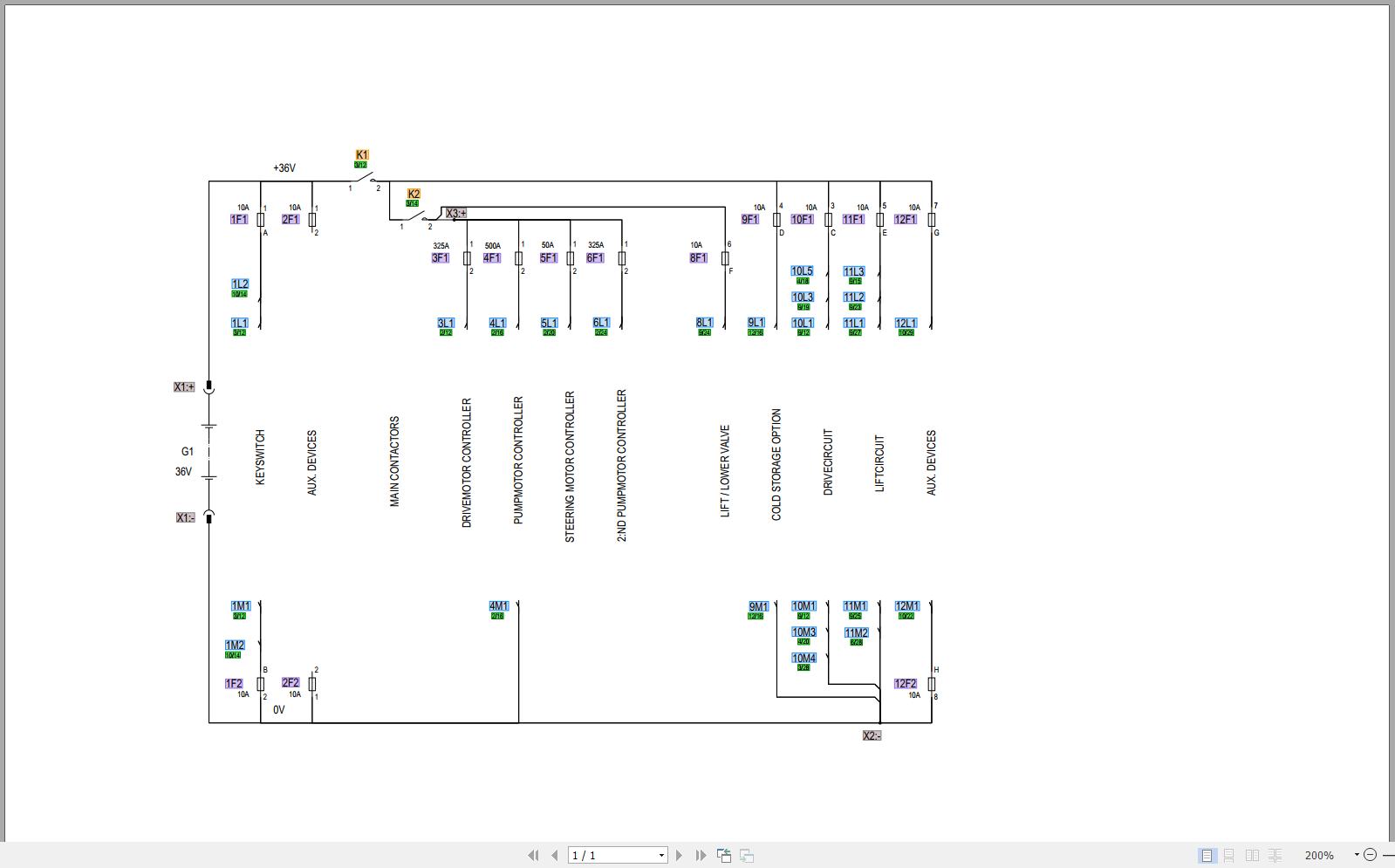Click the X3:+ connector label
Screen dimensions: 1395x868
tap(456, 214)
